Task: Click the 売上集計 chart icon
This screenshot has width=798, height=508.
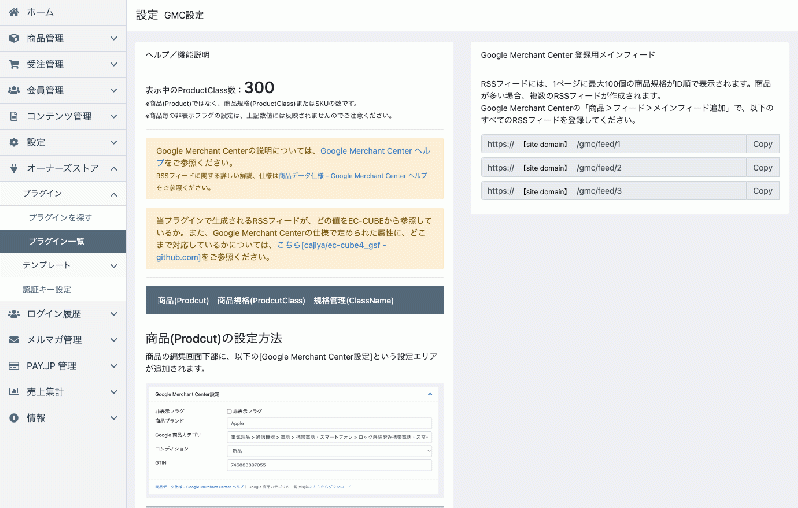Action: [x=14, y=391]
